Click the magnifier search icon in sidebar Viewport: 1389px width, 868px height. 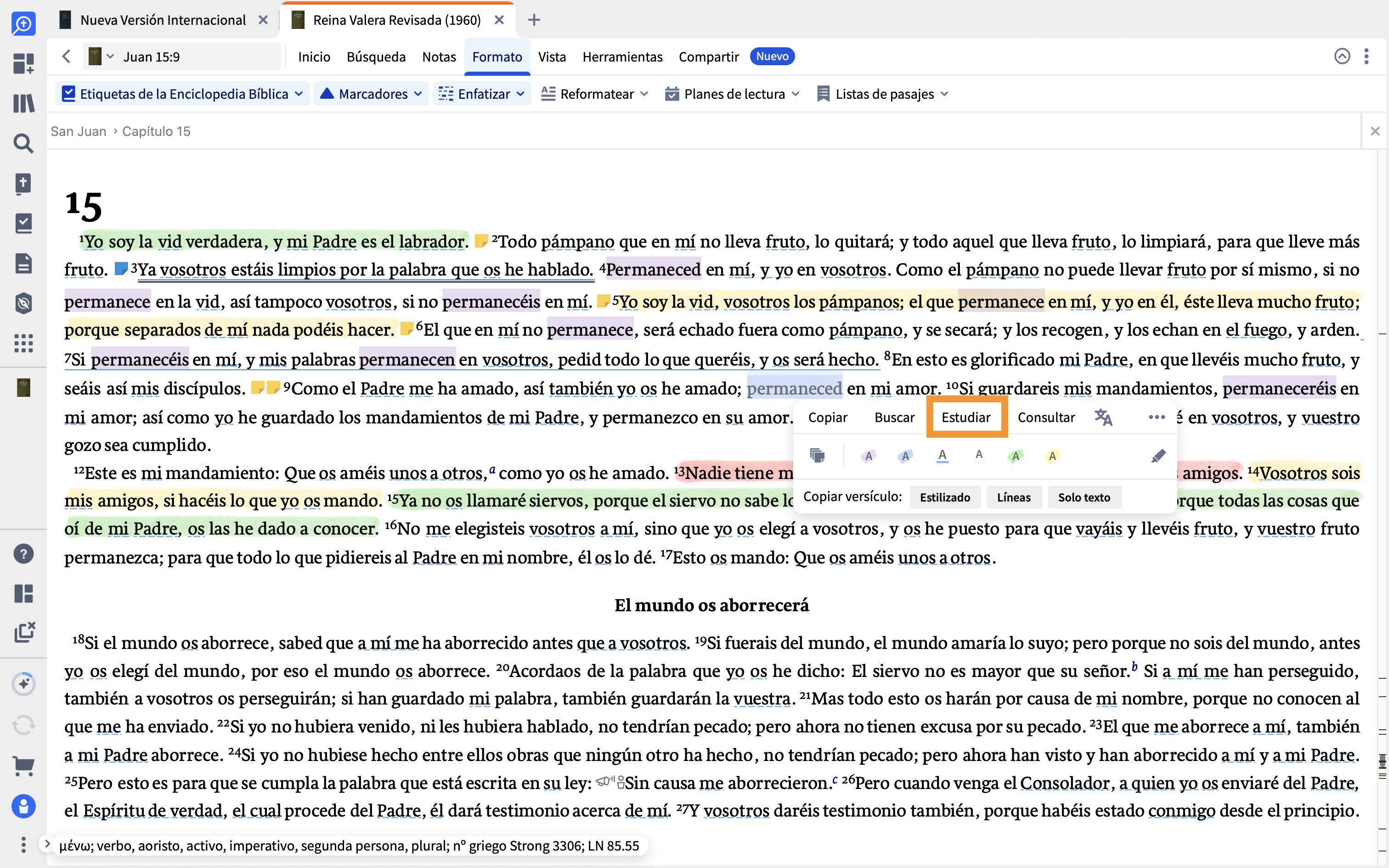tap(23, 143)
